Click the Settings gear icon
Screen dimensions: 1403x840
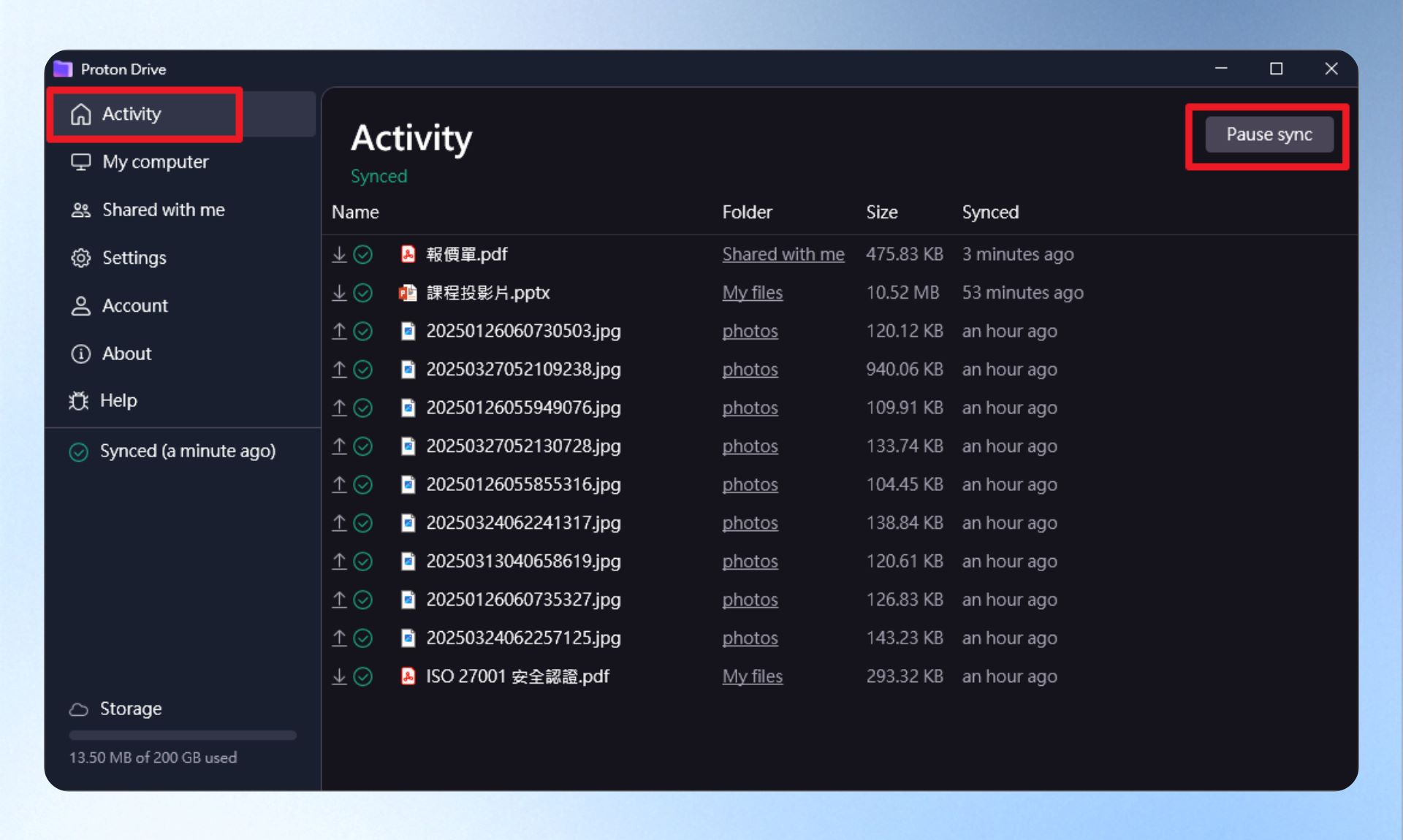(x=80, y=258)
